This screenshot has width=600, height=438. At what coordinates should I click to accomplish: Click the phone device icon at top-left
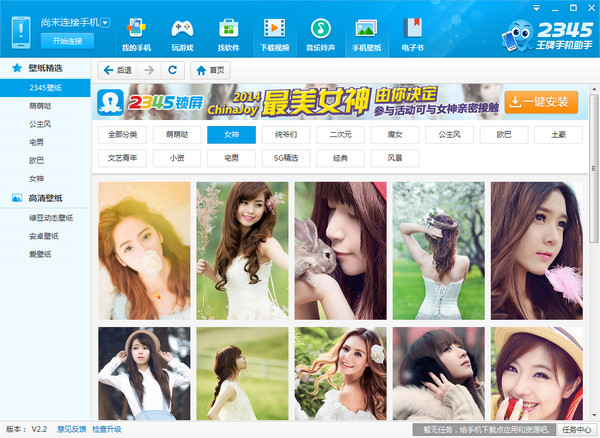[x=21, y=32]
